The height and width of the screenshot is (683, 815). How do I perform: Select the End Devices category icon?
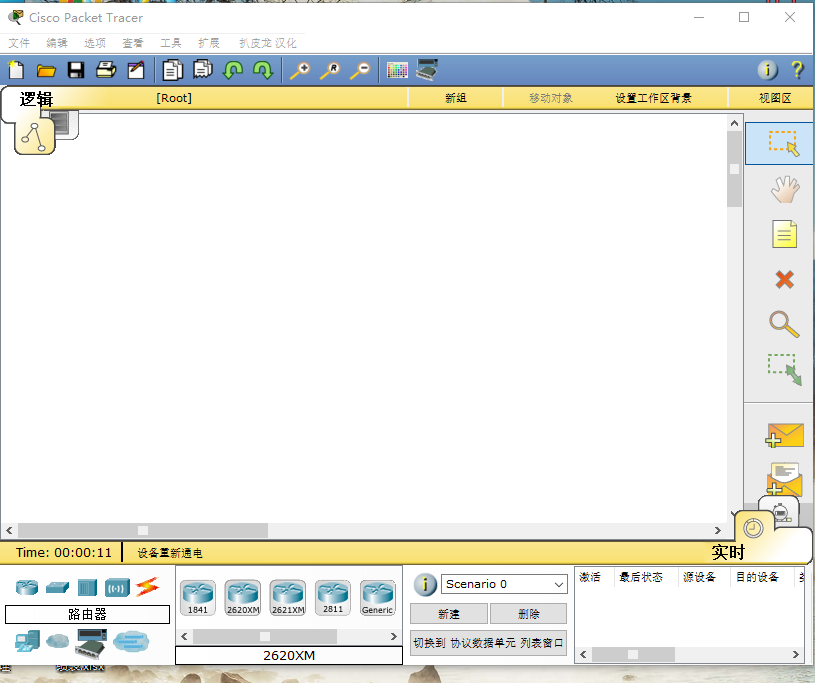[28, 641]
